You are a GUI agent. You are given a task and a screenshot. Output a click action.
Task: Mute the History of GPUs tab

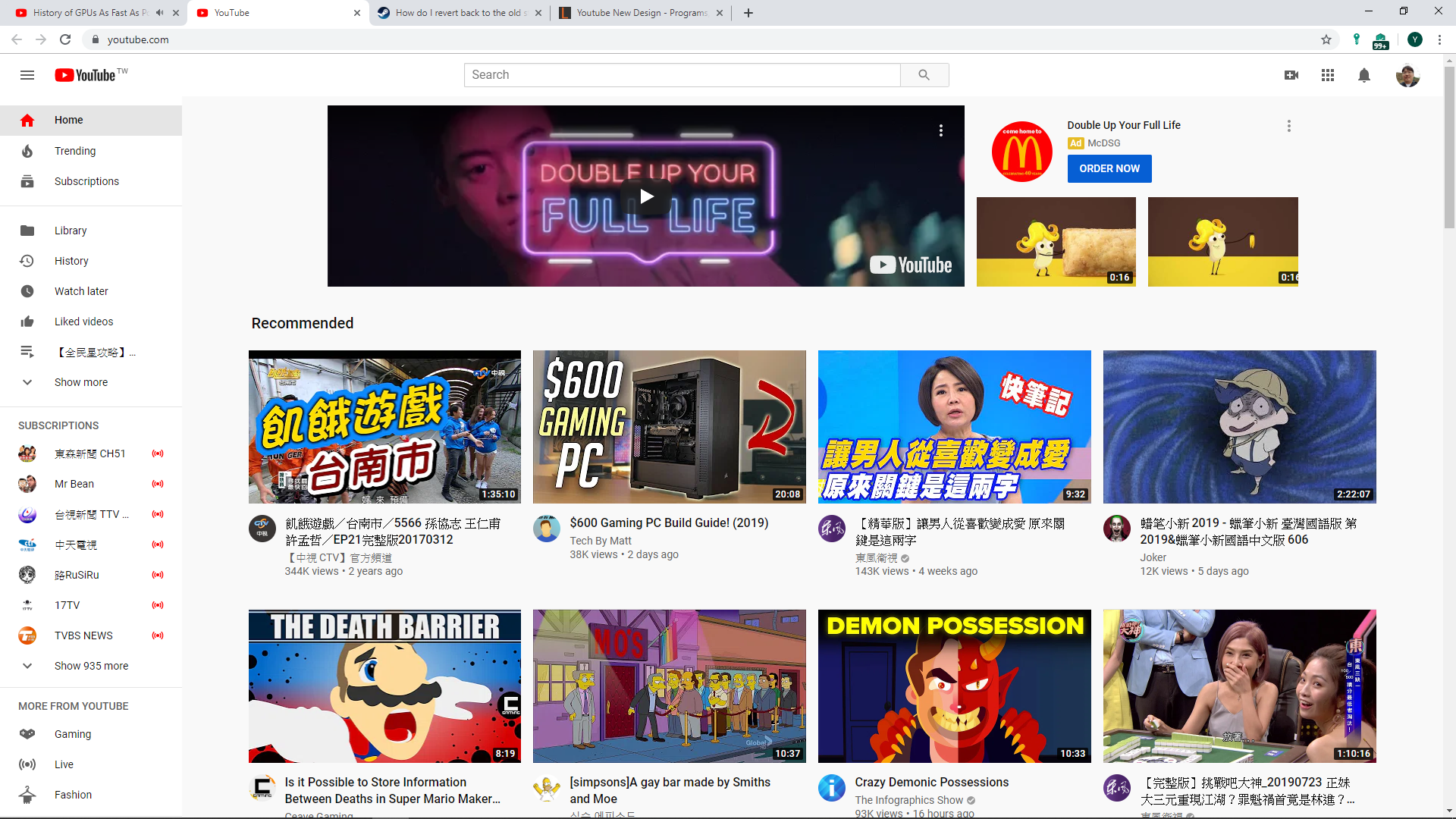click(x=159, y=13)
